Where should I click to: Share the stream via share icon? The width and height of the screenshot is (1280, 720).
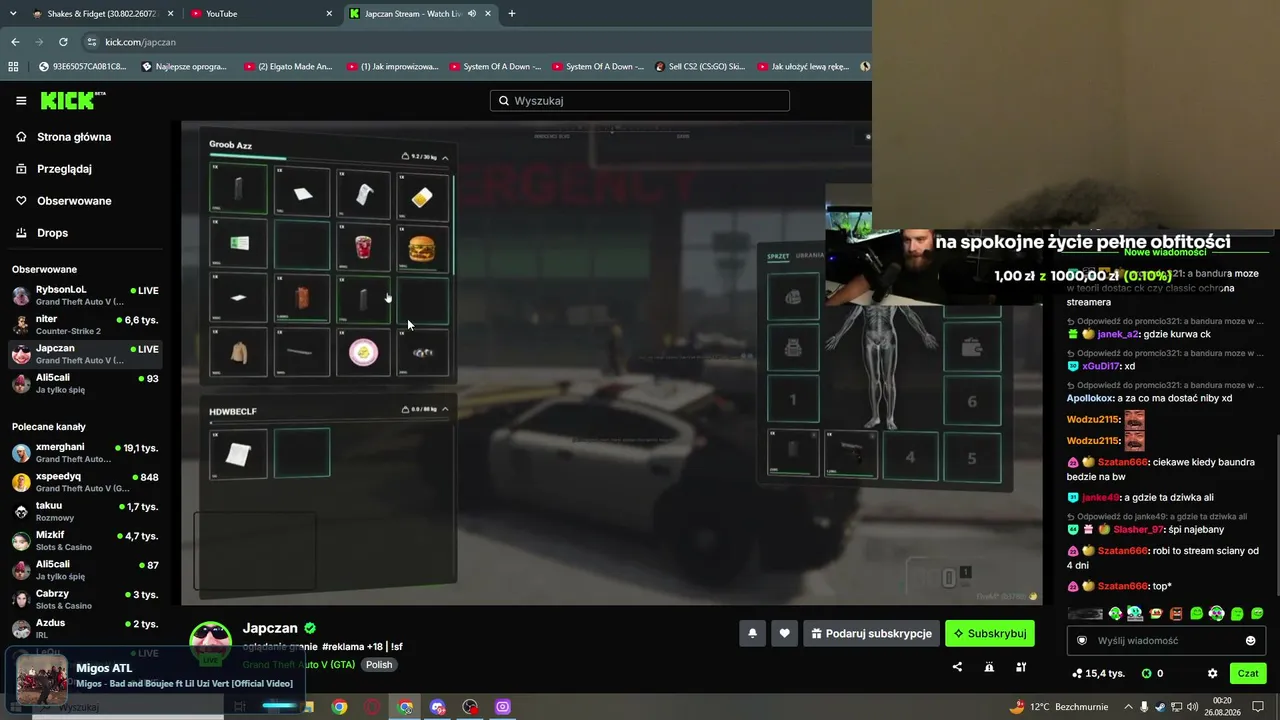point(957,667)
